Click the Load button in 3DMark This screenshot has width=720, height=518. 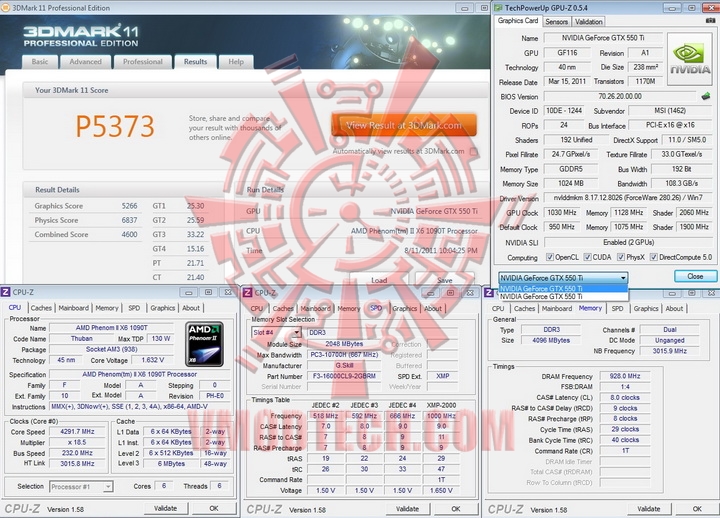379,280
